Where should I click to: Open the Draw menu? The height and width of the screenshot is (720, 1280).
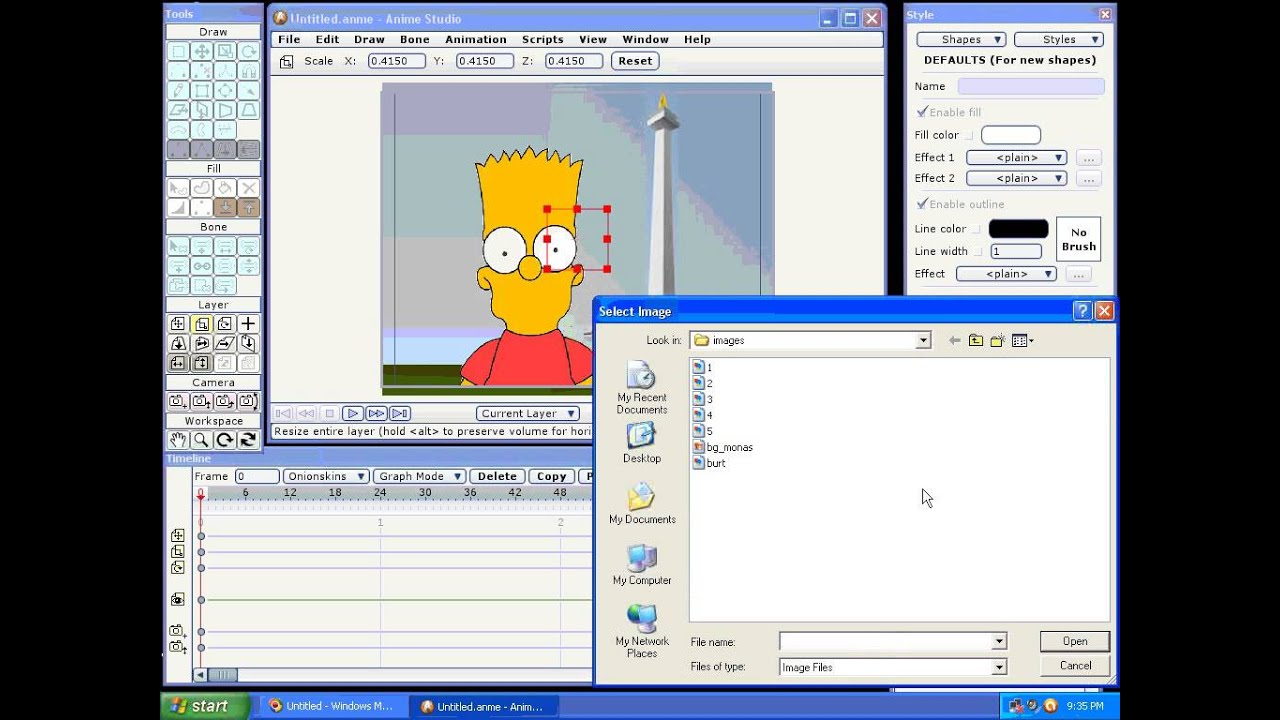(x=369, y=39)
